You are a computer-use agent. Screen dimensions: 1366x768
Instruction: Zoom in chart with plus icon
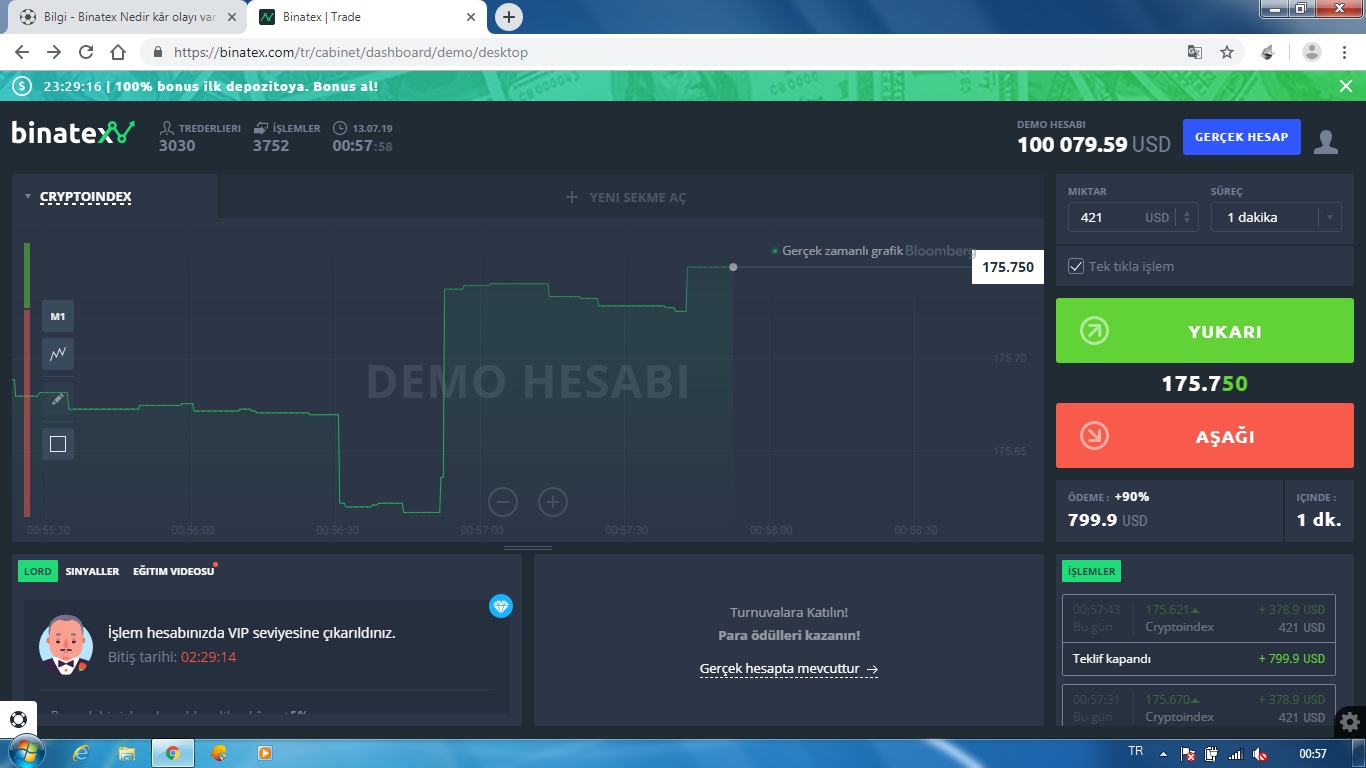click(x=553, y=502)
